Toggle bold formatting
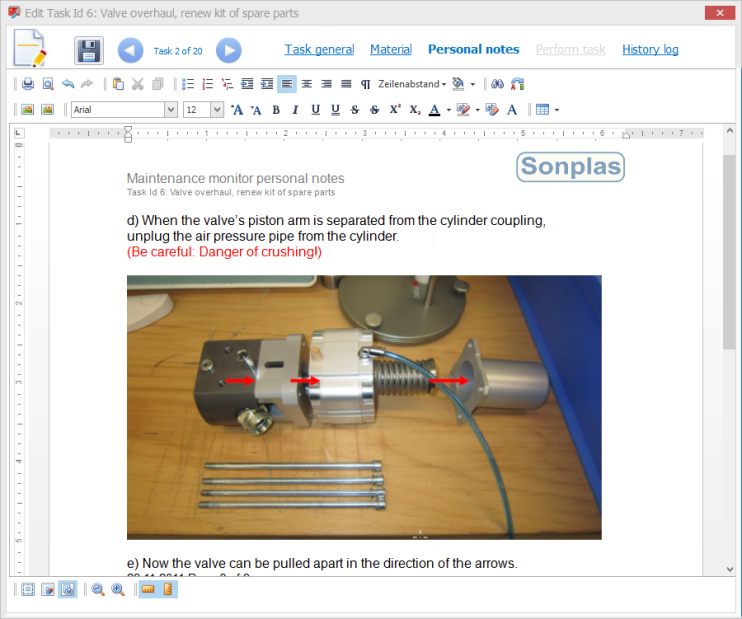This screenshot has height=619, width=742. click(x=276, y=110)
